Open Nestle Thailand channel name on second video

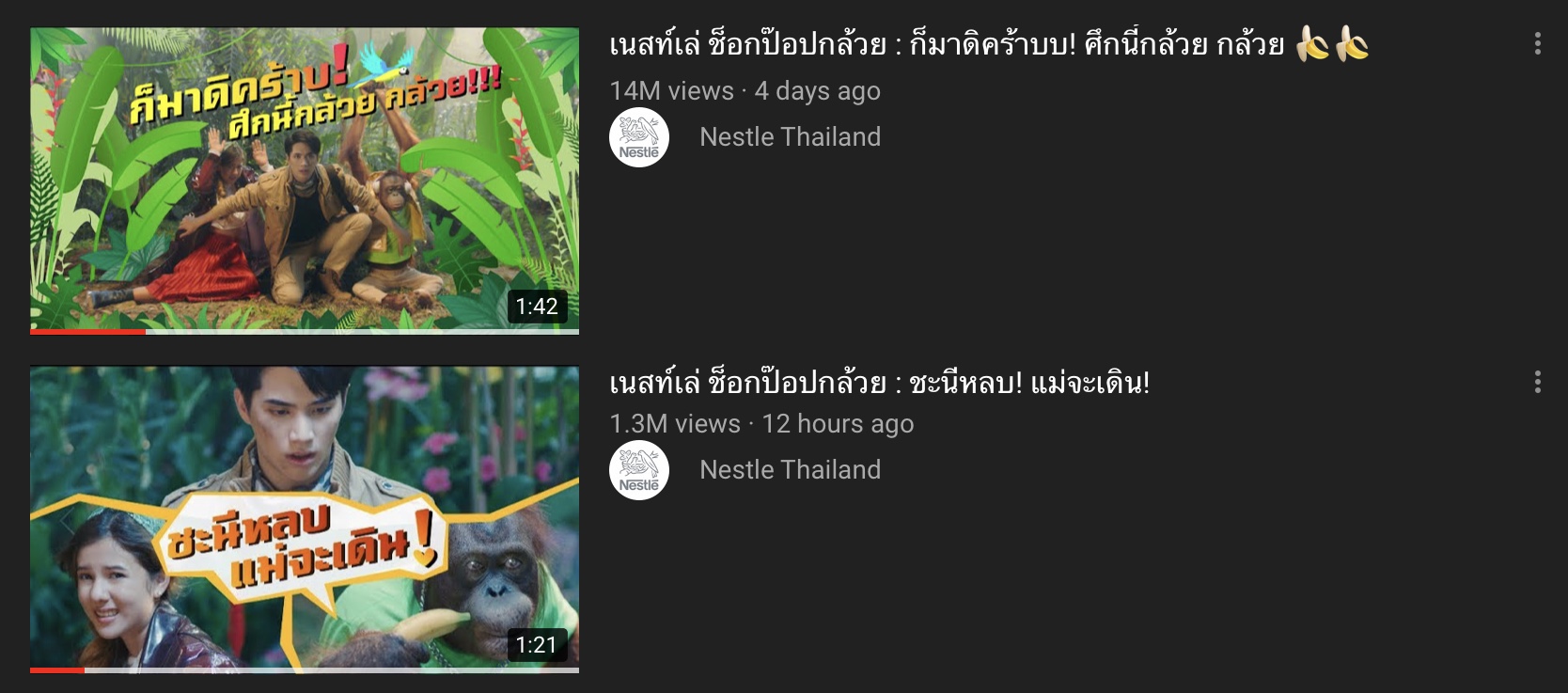point(790,470)
